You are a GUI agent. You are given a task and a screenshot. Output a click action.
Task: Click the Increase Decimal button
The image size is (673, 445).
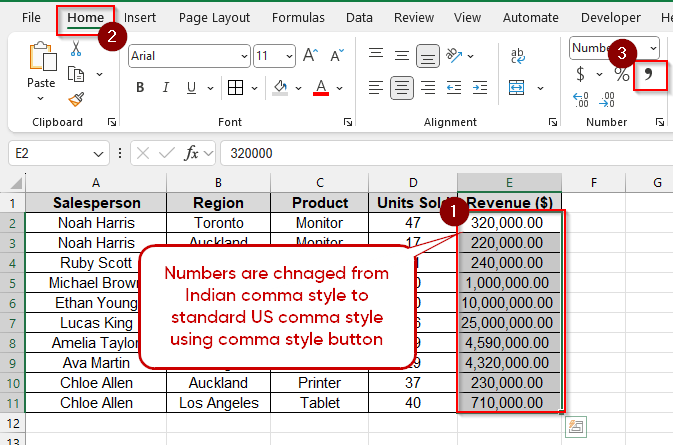(581, 98)
